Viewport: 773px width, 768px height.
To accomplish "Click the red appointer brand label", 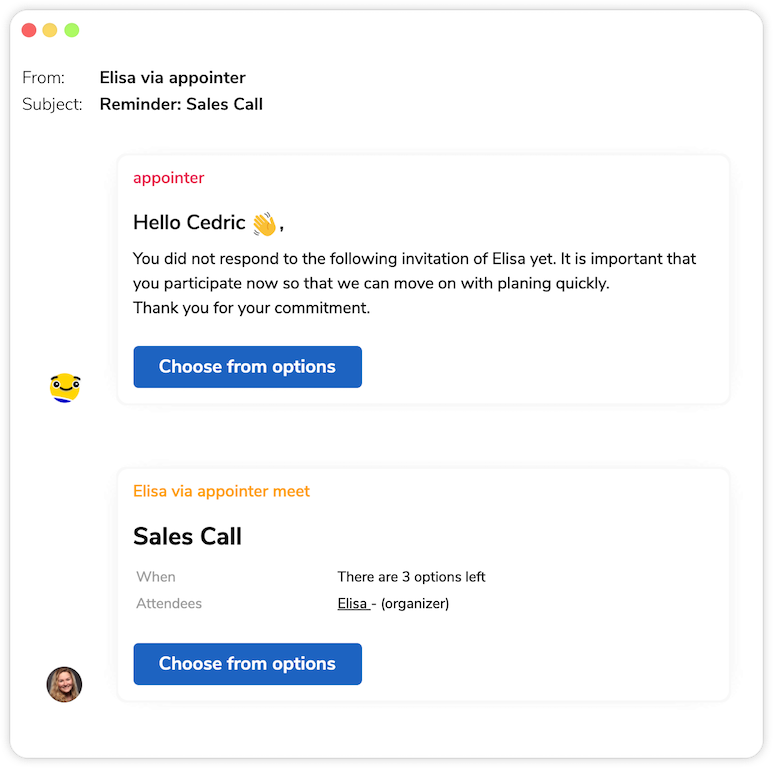I will (168, 178).
